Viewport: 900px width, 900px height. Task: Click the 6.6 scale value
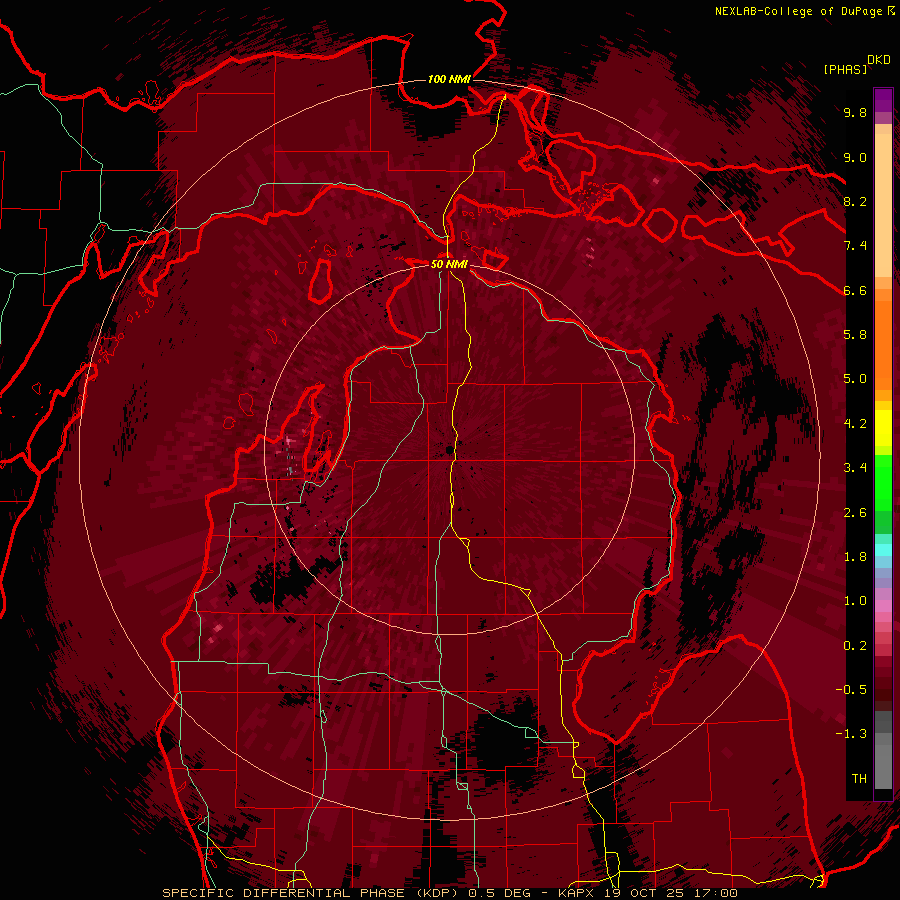click(855, 290)
